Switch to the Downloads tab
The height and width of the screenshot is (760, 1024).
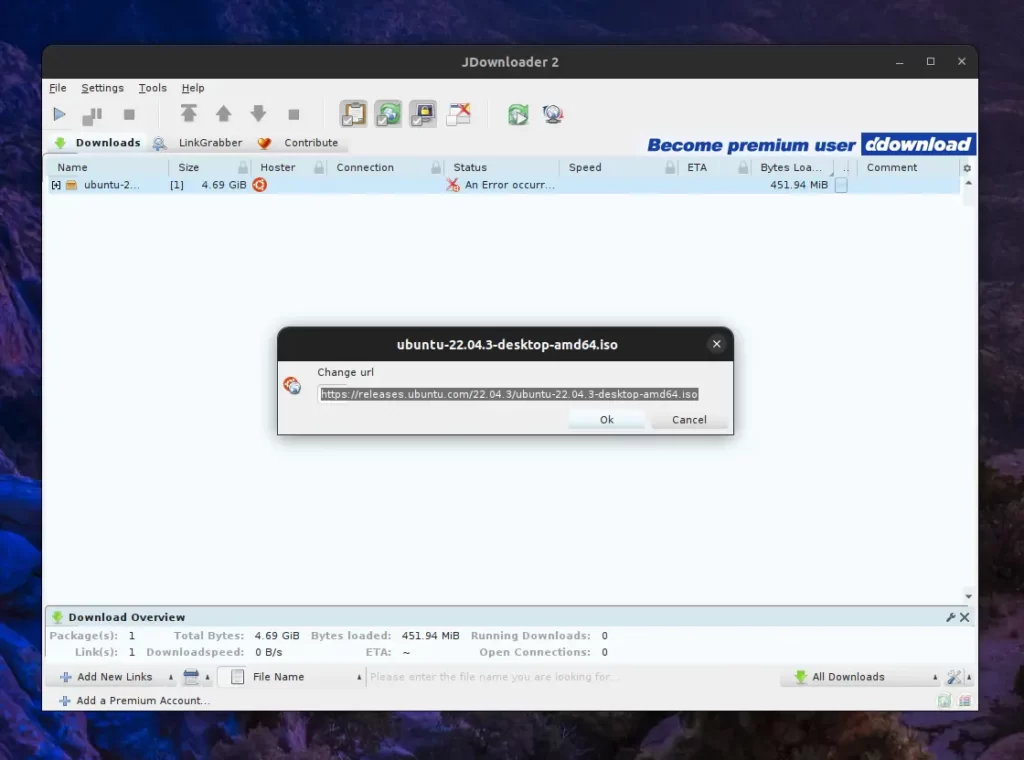[x=97, y=142]
